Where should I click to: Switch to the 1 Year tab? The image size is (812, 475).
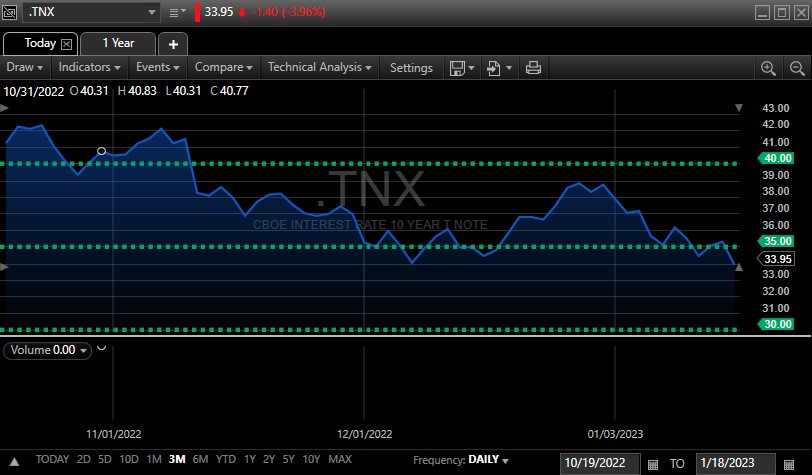coord(117,44)
